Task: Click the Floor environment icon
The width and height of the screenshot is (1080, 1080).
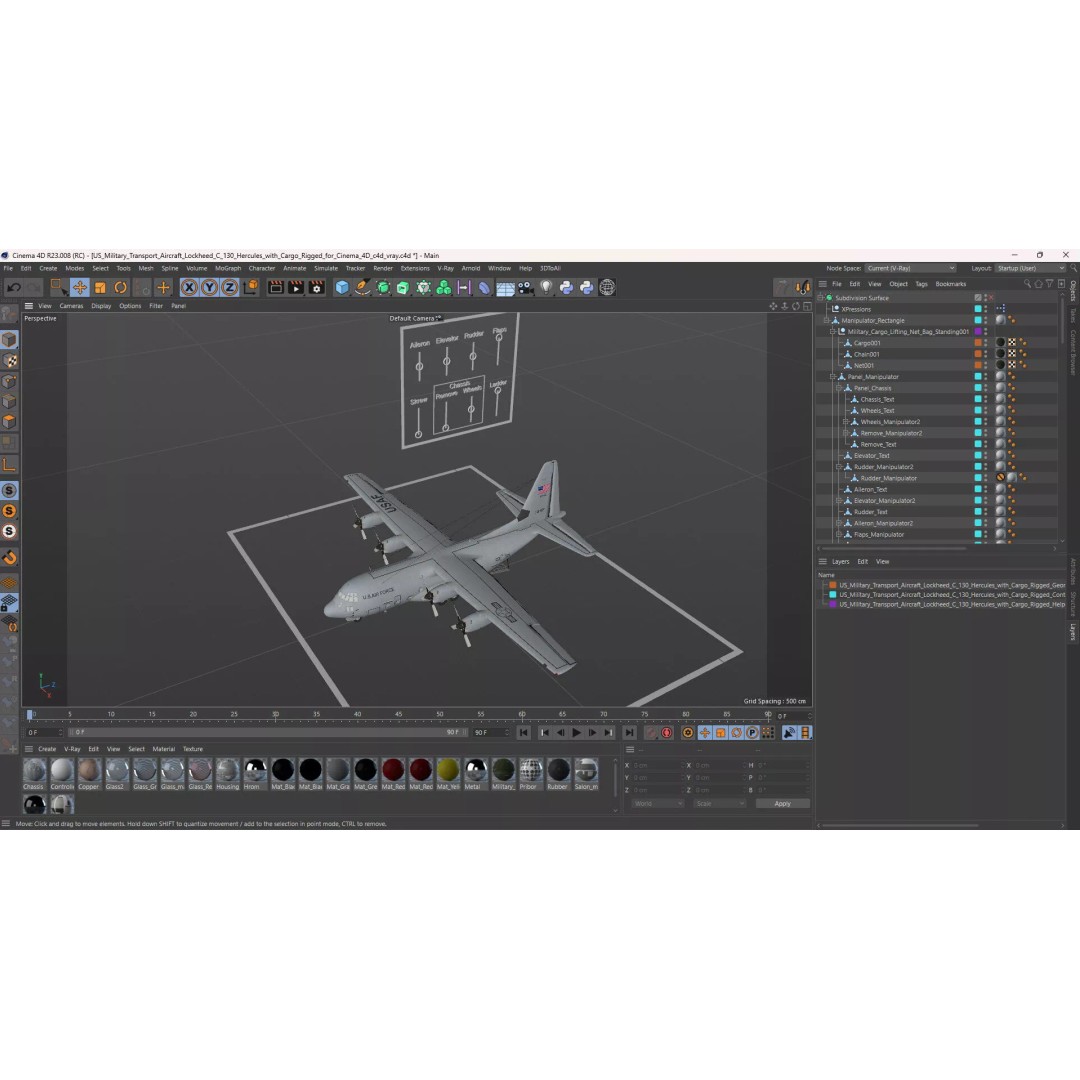Action: point(505,288)
